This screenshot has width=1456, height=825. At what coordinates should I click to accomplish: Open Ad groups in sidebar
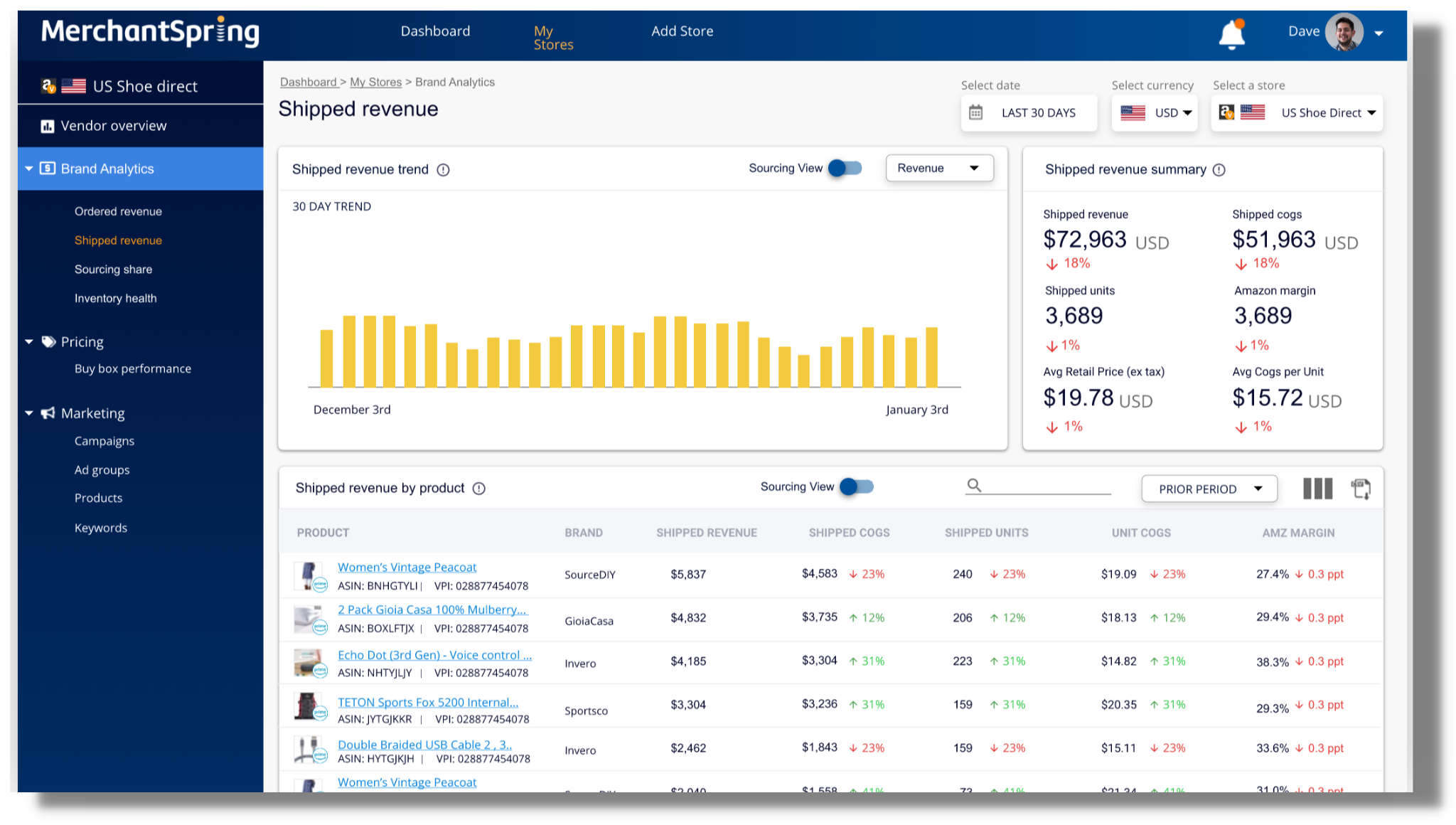tap(102, 470)
